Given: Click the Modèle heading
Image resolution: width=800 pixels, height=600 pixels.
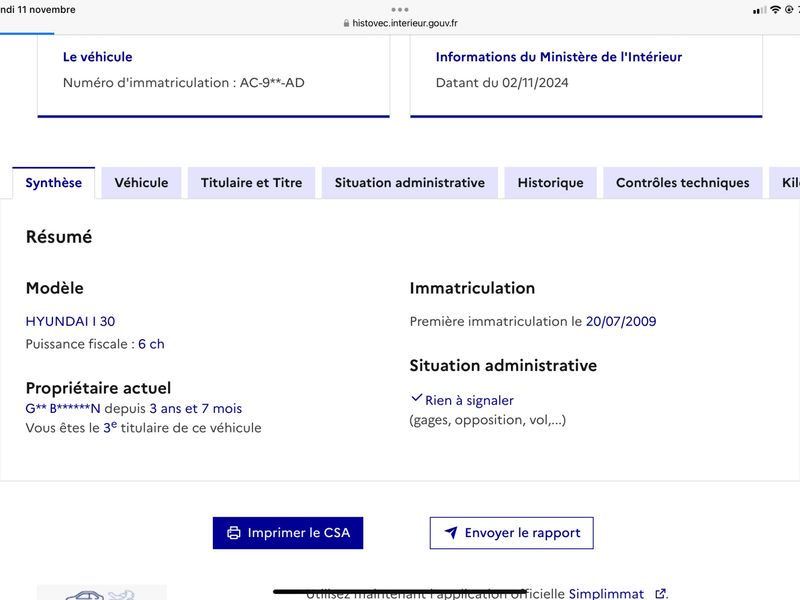Looking at the screenshot, I should 55,288.
